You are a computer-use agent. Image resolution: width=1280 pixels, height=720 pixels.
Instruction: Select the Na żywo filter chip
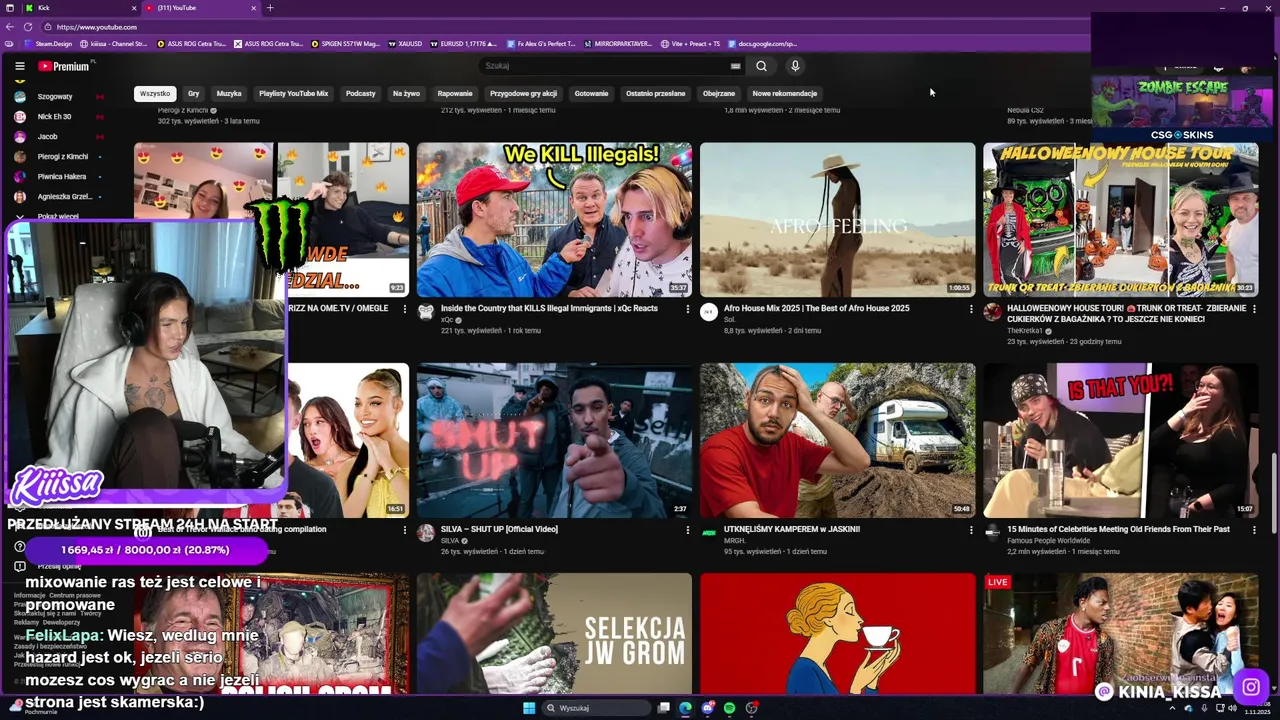point(406,93)
